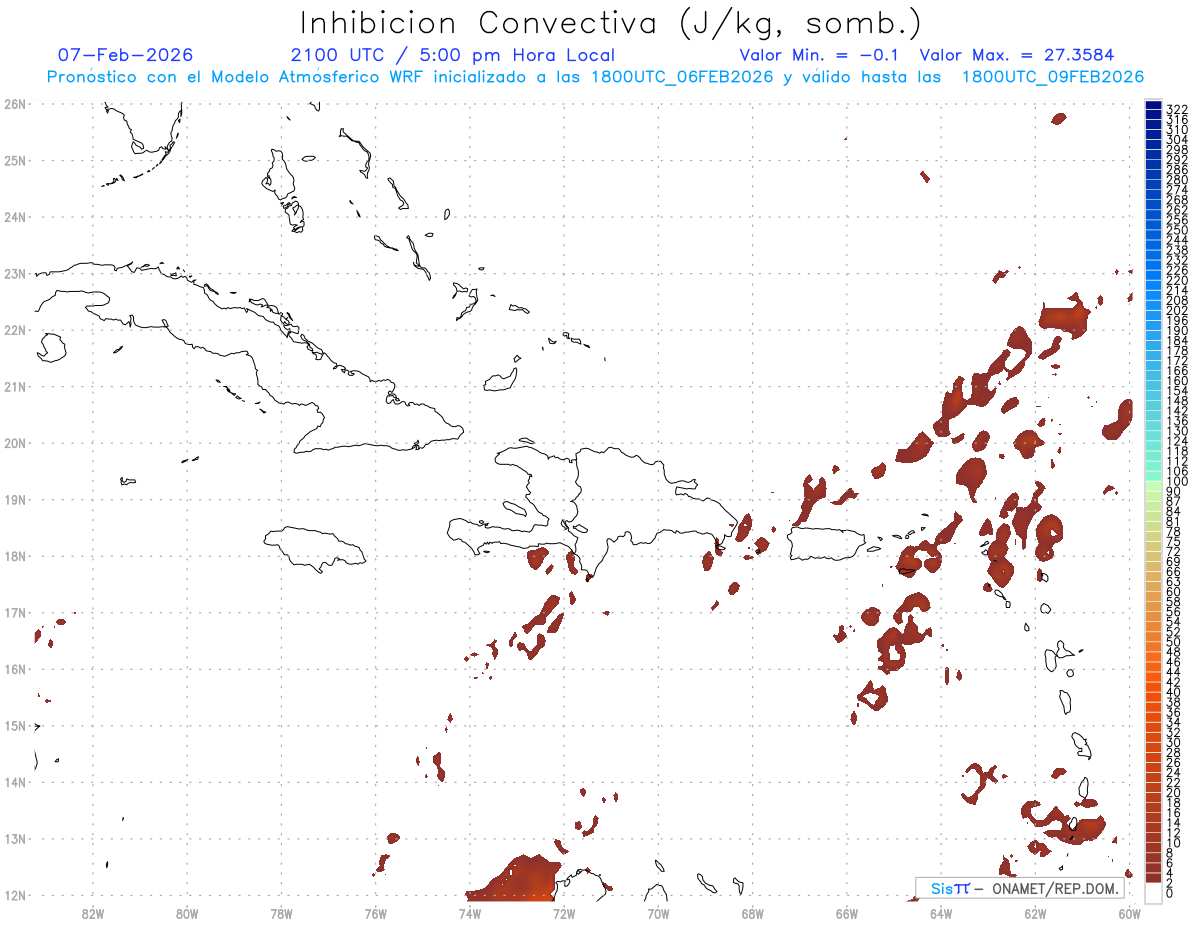This screenshot has height=927, width=1200.
Task: Click the "74W" longitude label
Action: pos(470,912)
